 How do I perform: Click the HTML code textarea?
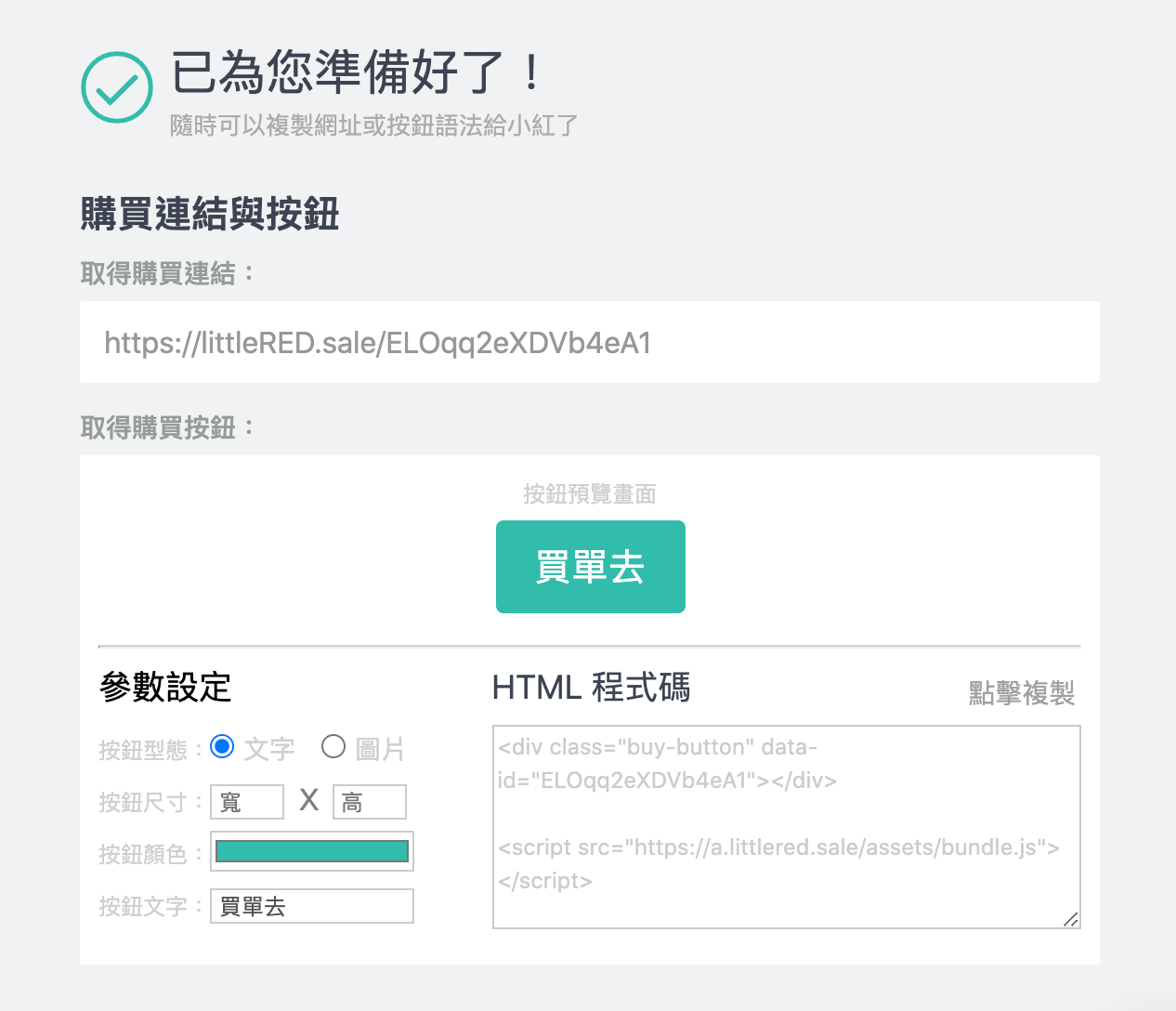pos(787,827)
